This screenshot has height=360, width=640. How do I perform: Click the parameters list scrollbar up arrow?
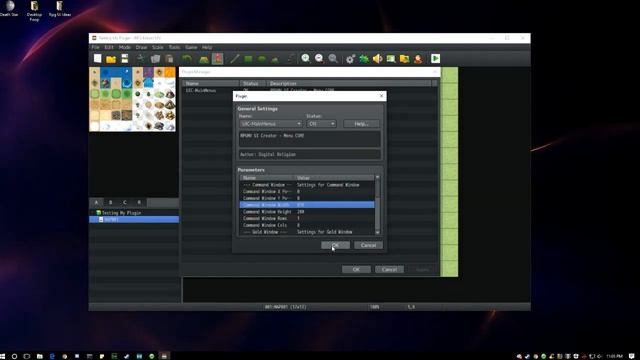coord(378,178)
